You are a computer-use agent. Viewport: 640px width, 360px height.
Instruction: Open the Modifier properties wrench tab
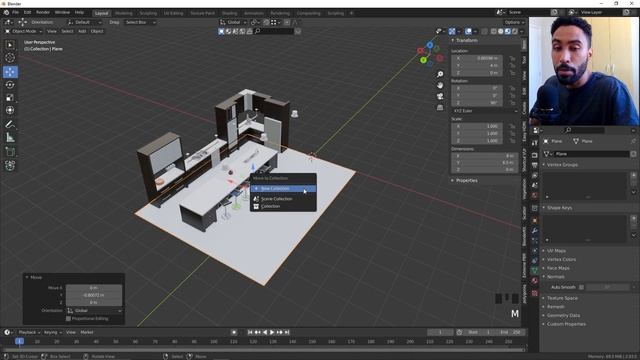534,231
